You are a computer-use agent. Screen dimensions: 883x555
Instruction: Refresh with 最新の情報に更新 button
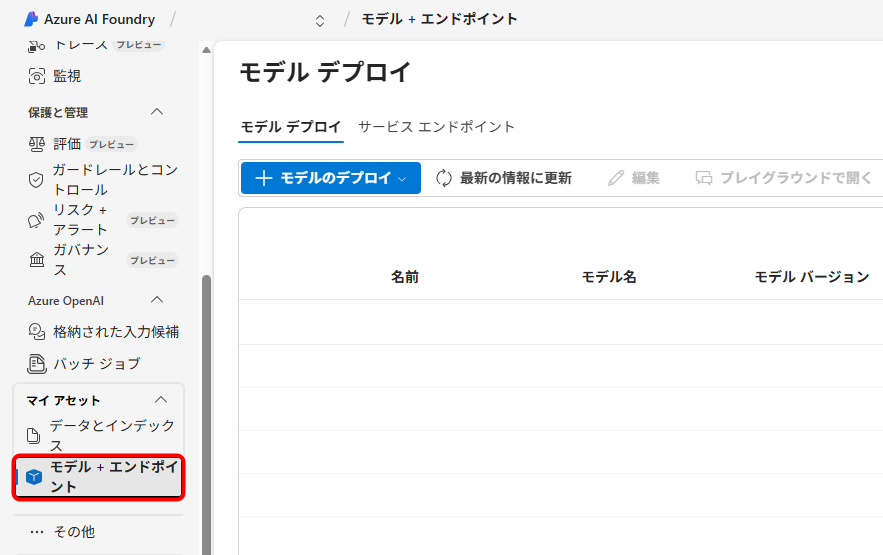click(x=504, y=178)
